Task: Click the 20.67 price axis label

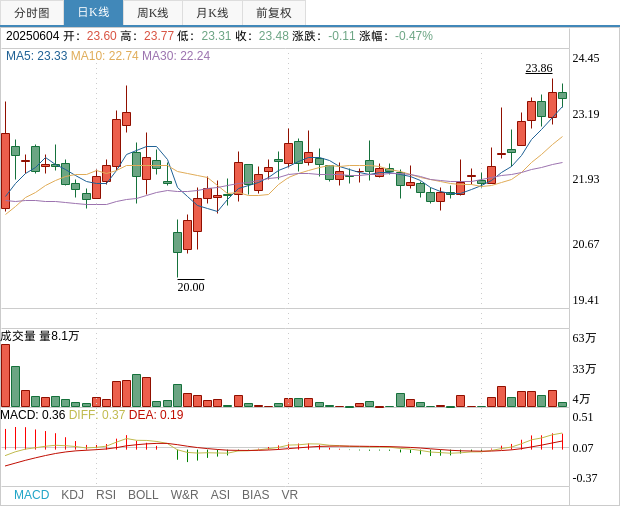Action: (x=586, y=244)
